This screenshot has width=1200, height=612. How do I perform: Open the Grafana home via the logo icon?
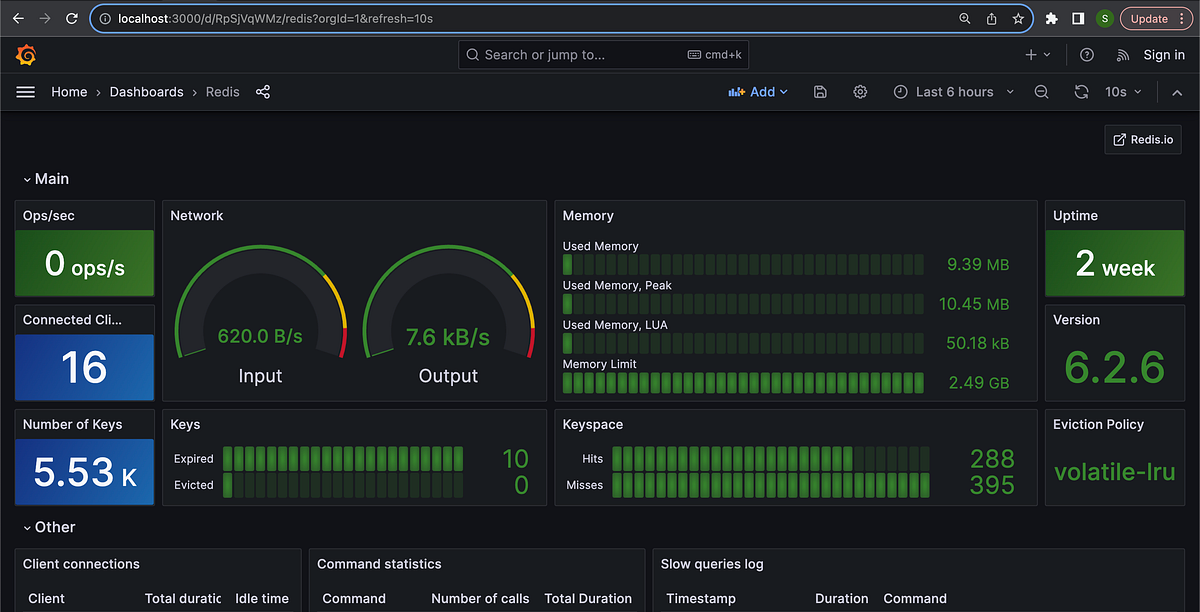coord(25,54)
